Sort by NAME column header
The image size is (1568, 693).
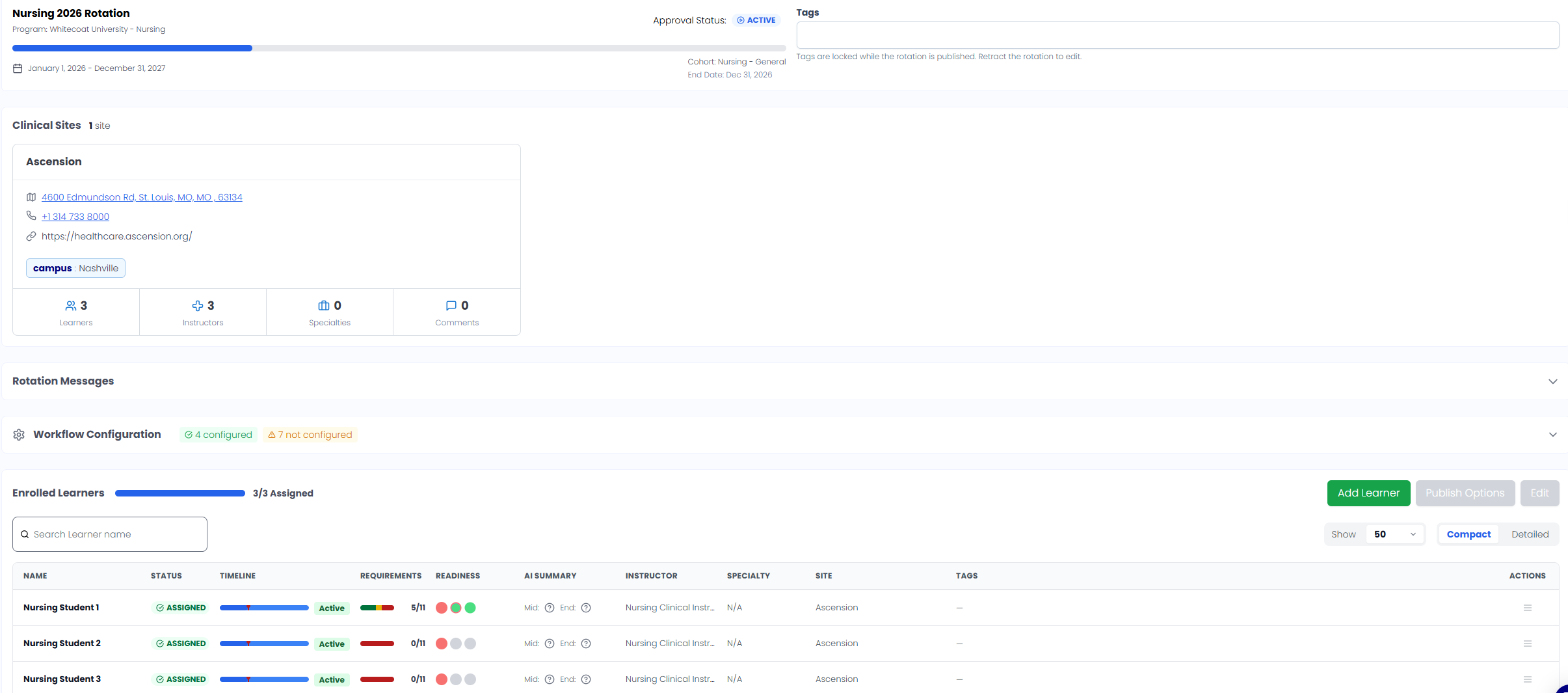(x=35, y=576)
